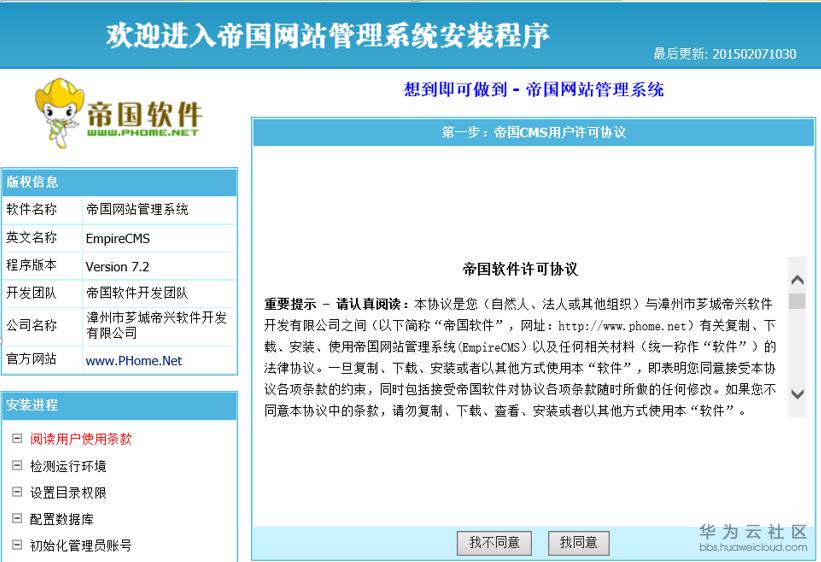
Task: Click the license scroll up arrow
Action: 797,280
